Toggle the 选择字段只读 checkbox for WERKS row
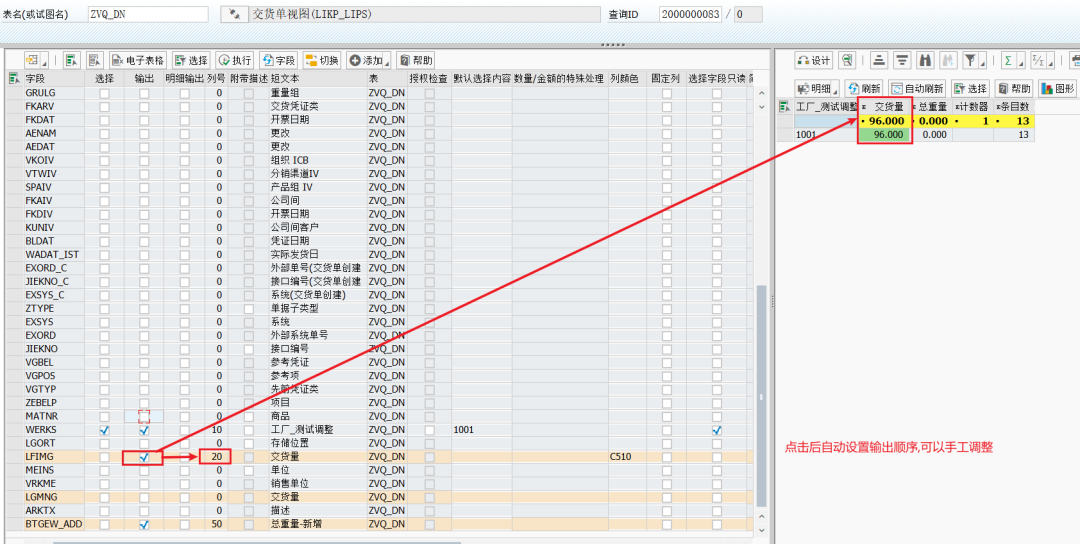 point(717,430)
